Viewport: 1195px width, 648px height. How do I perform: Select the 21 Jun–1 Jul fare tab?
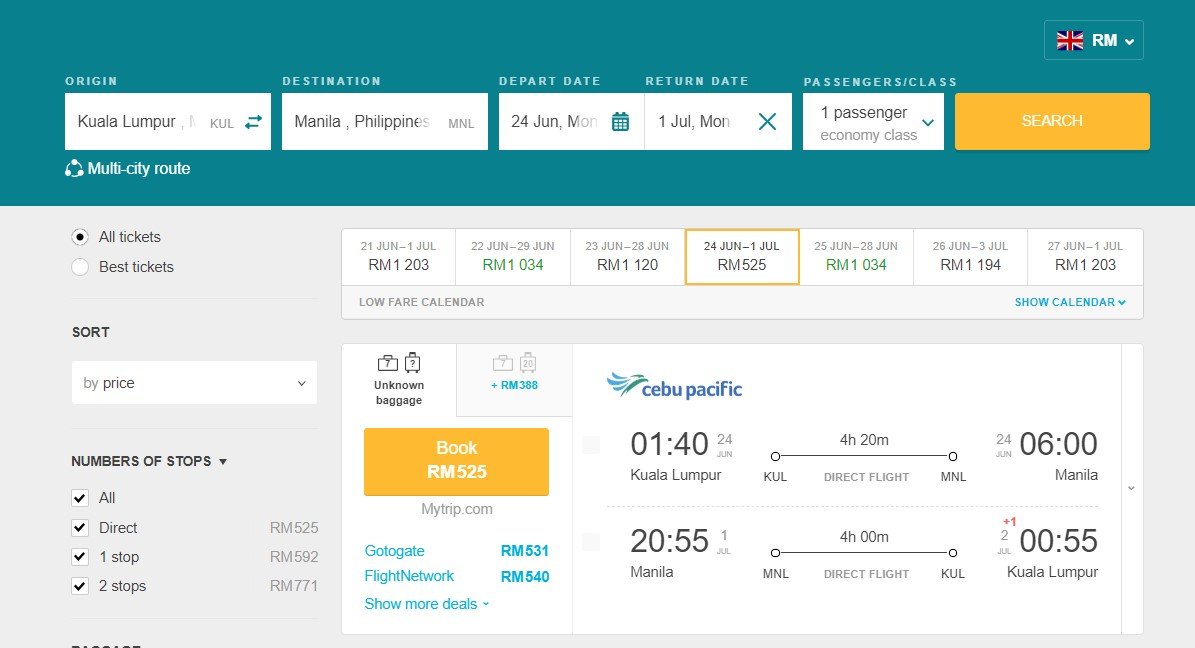pos(399,257)
